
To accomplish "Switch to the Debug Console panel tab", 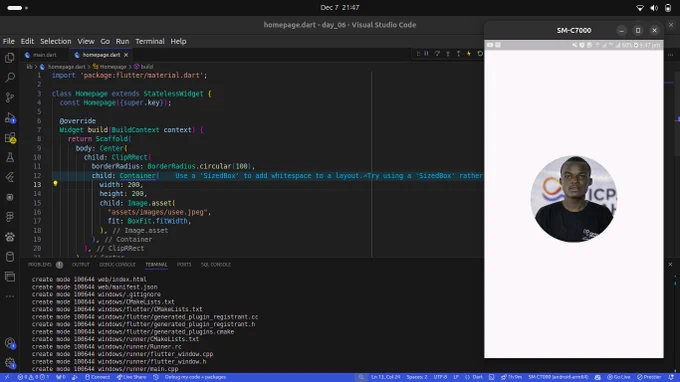I will pos(117,264).
